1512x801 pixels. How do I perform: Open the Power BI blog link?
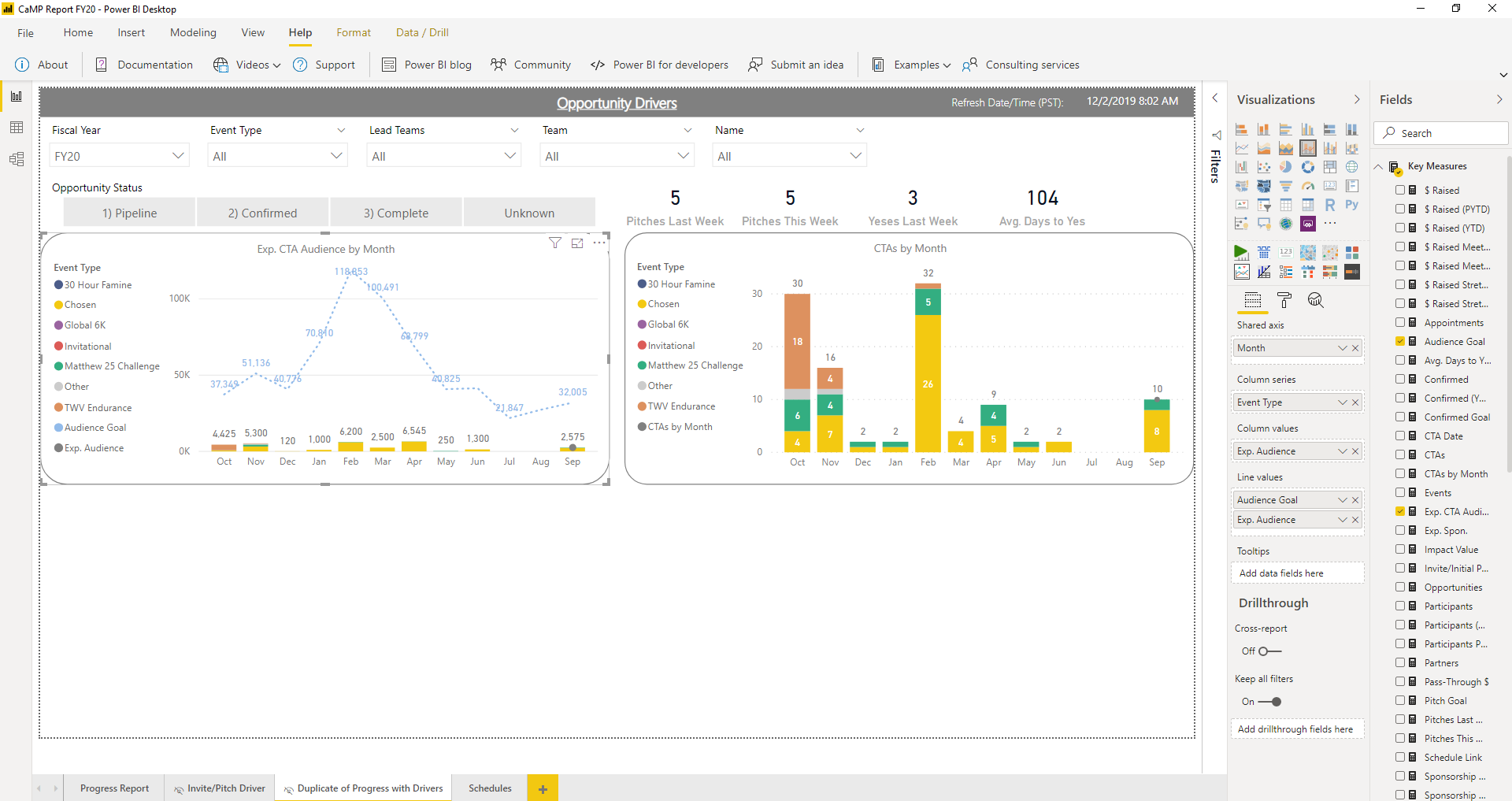pos(427,65)
